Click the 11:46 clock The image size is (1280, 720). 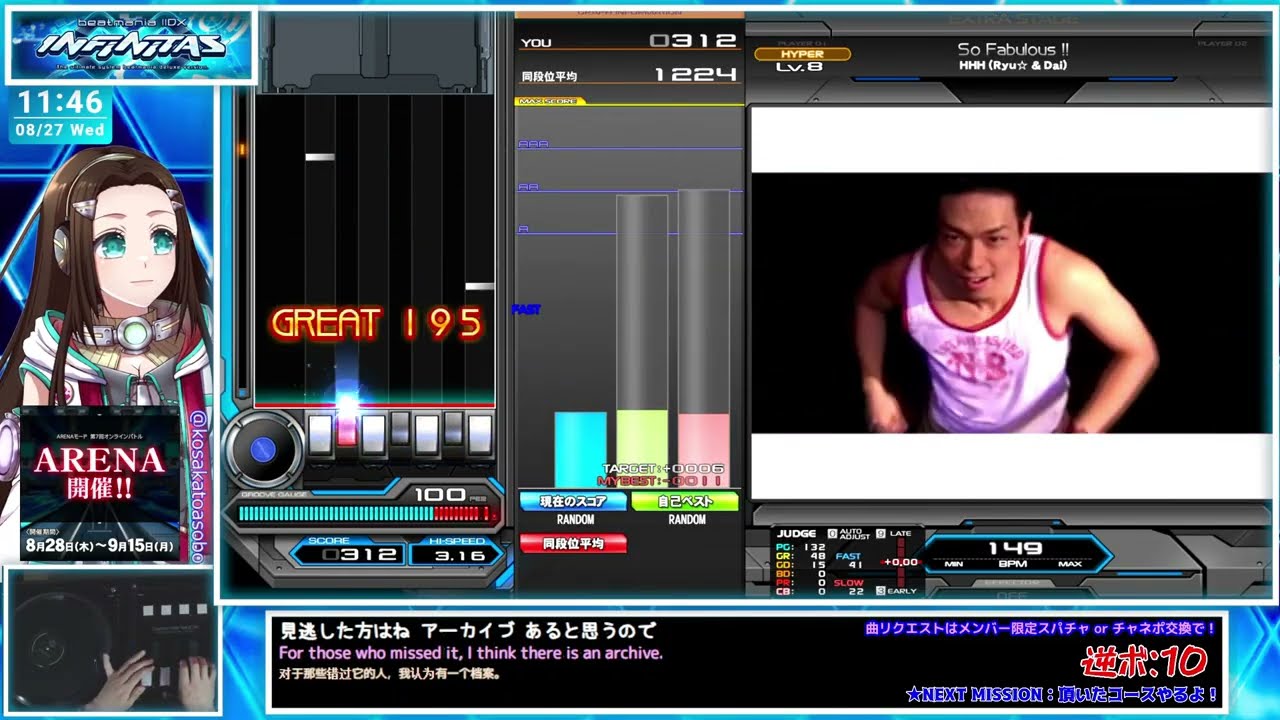click(60, 102)
